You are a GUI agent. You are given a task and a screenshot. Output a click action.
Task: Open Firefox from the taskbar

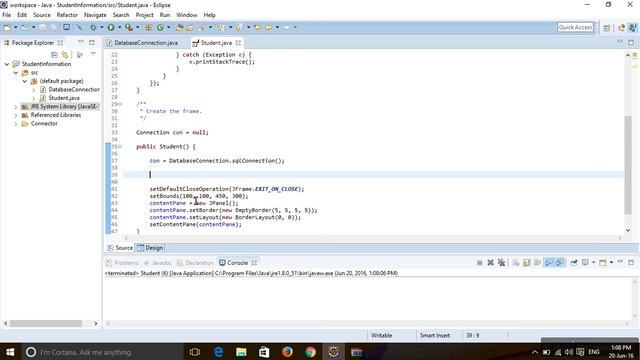(x=287, y=352)
